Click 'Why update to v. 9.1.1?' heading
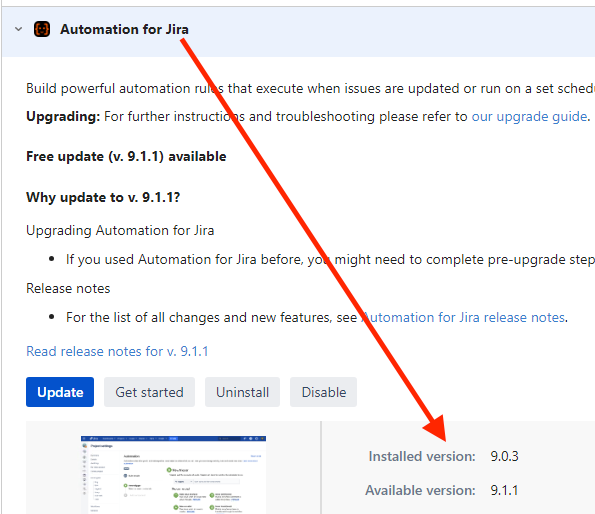 pos(103,197)
